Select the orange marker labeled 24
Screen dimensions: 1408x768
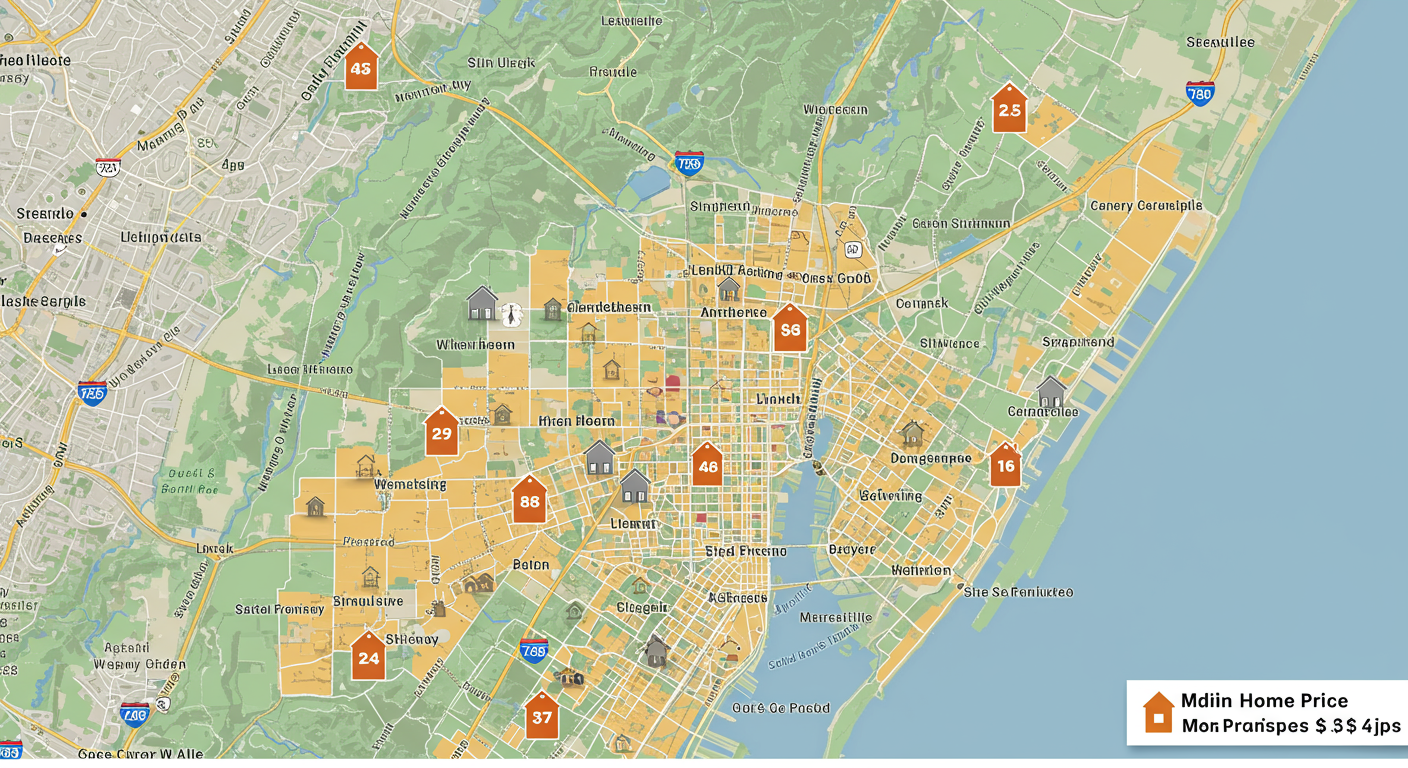(368, 657)
